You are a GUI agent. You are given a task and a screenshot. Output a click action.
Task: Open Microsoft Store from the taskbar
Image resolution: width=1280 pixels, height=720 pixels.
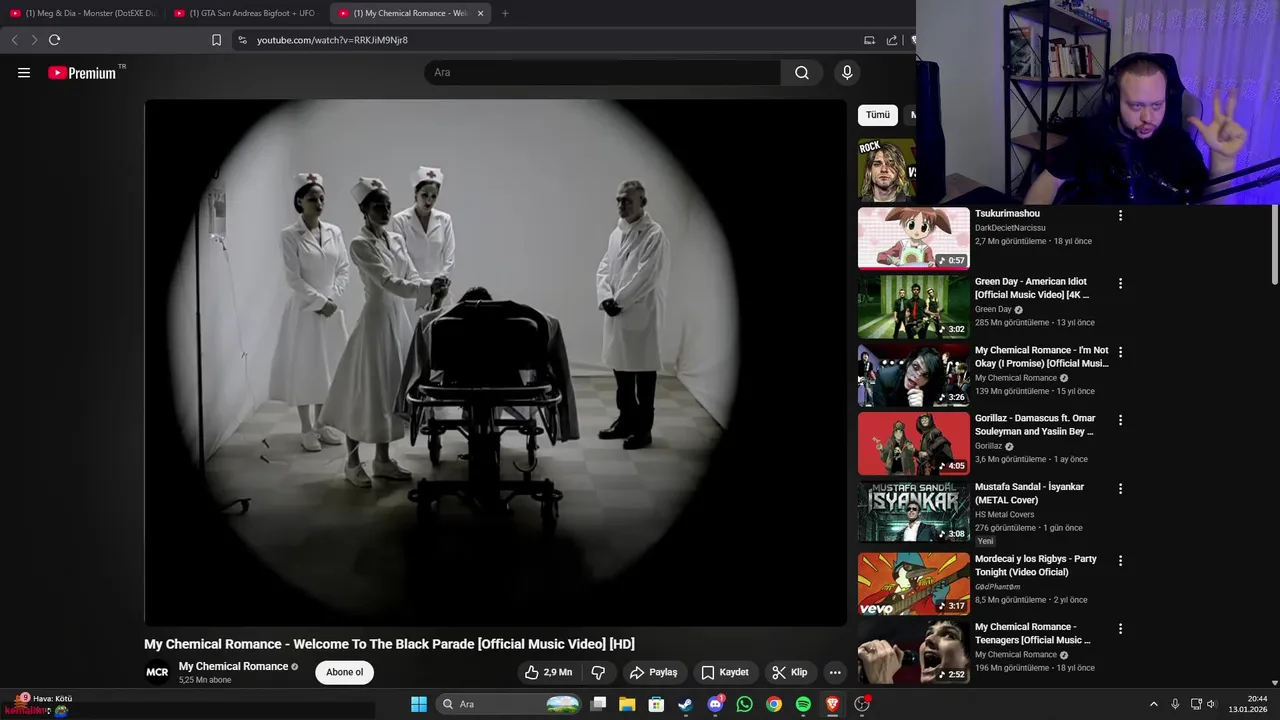point(656,704)
